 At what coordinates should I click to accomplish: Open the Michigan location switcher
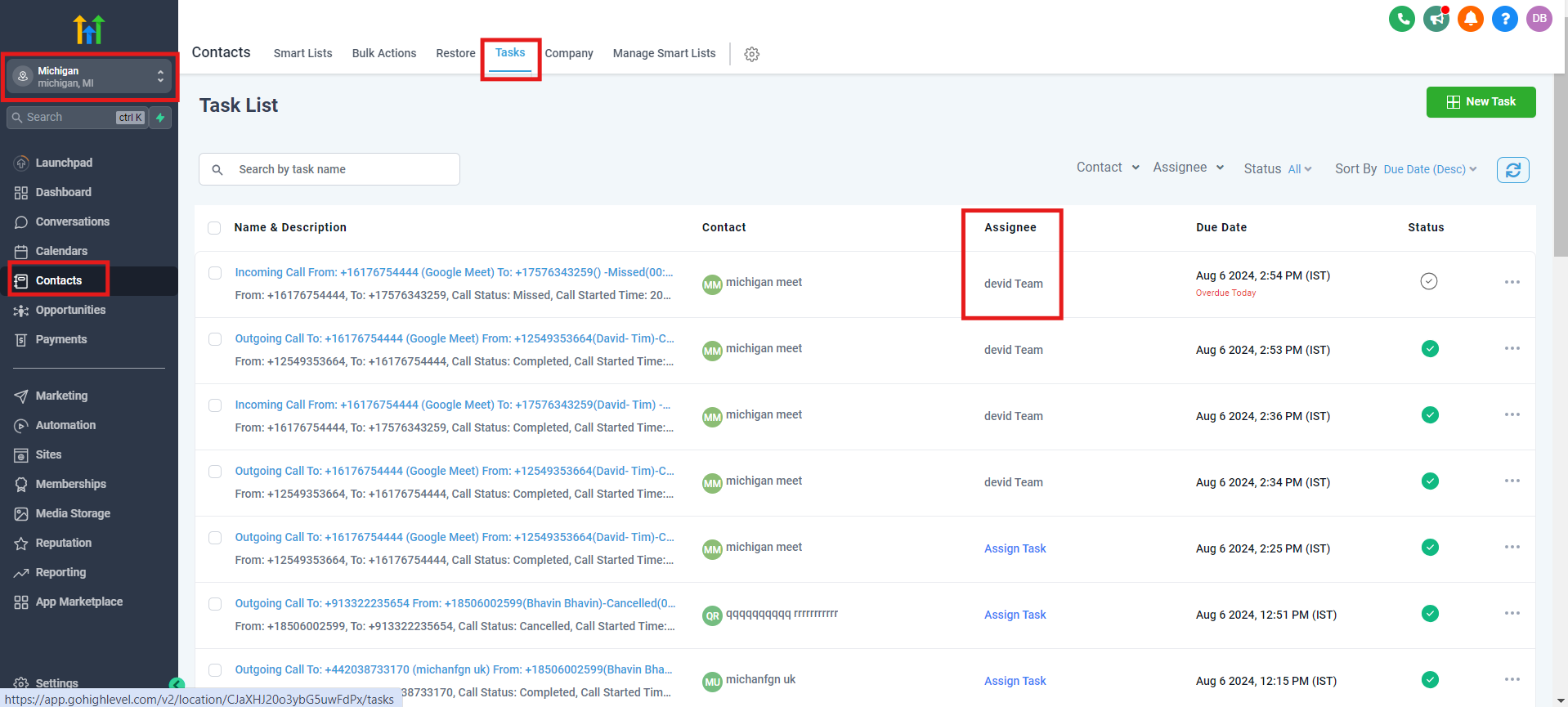click(90, 77)
